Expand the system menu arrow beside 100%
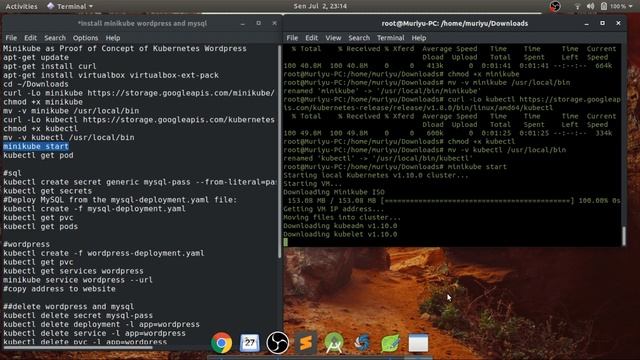 [631, 6]
